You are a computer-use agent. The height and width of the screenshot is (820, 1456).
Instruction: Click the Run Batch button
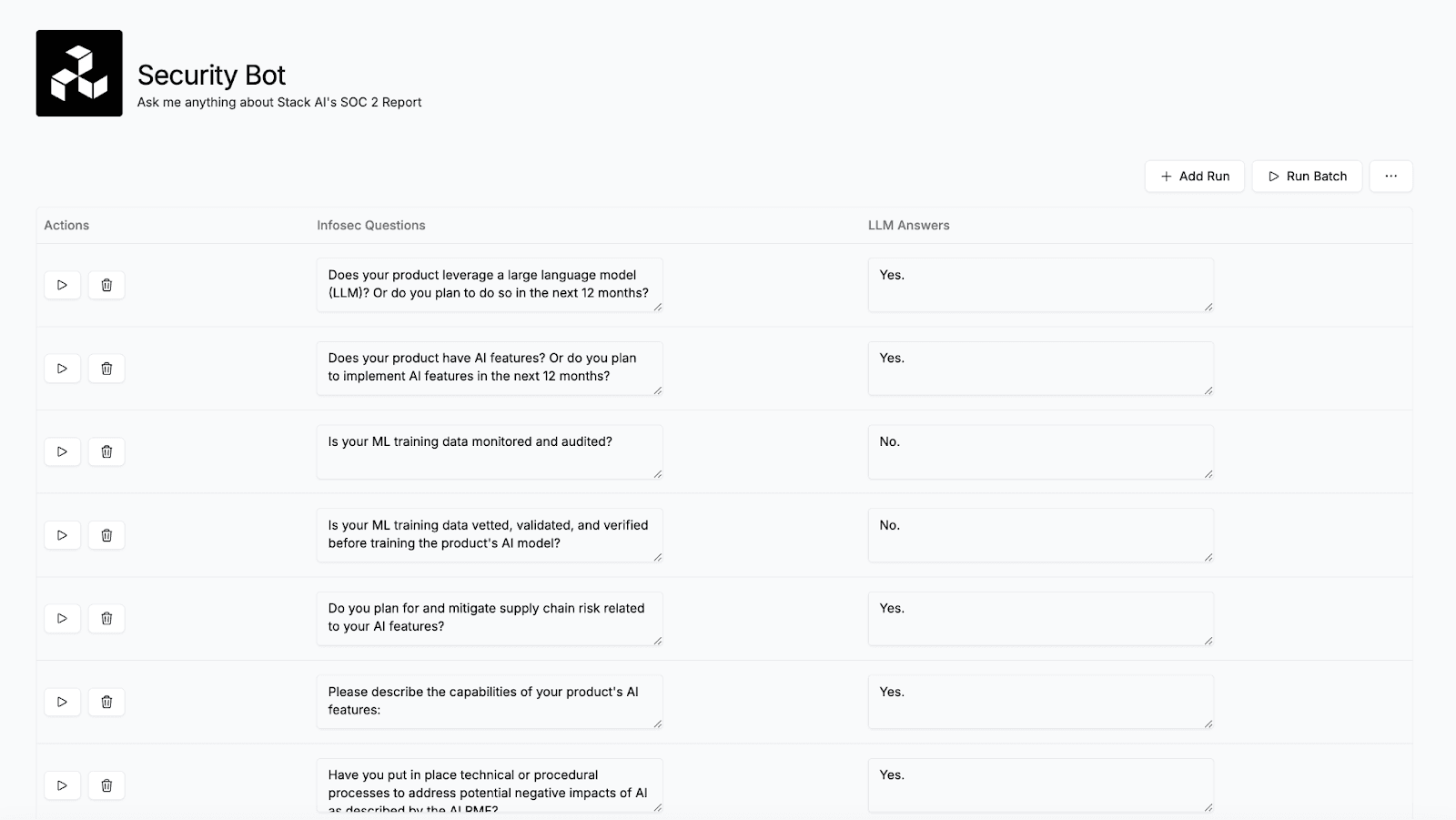1308,177
